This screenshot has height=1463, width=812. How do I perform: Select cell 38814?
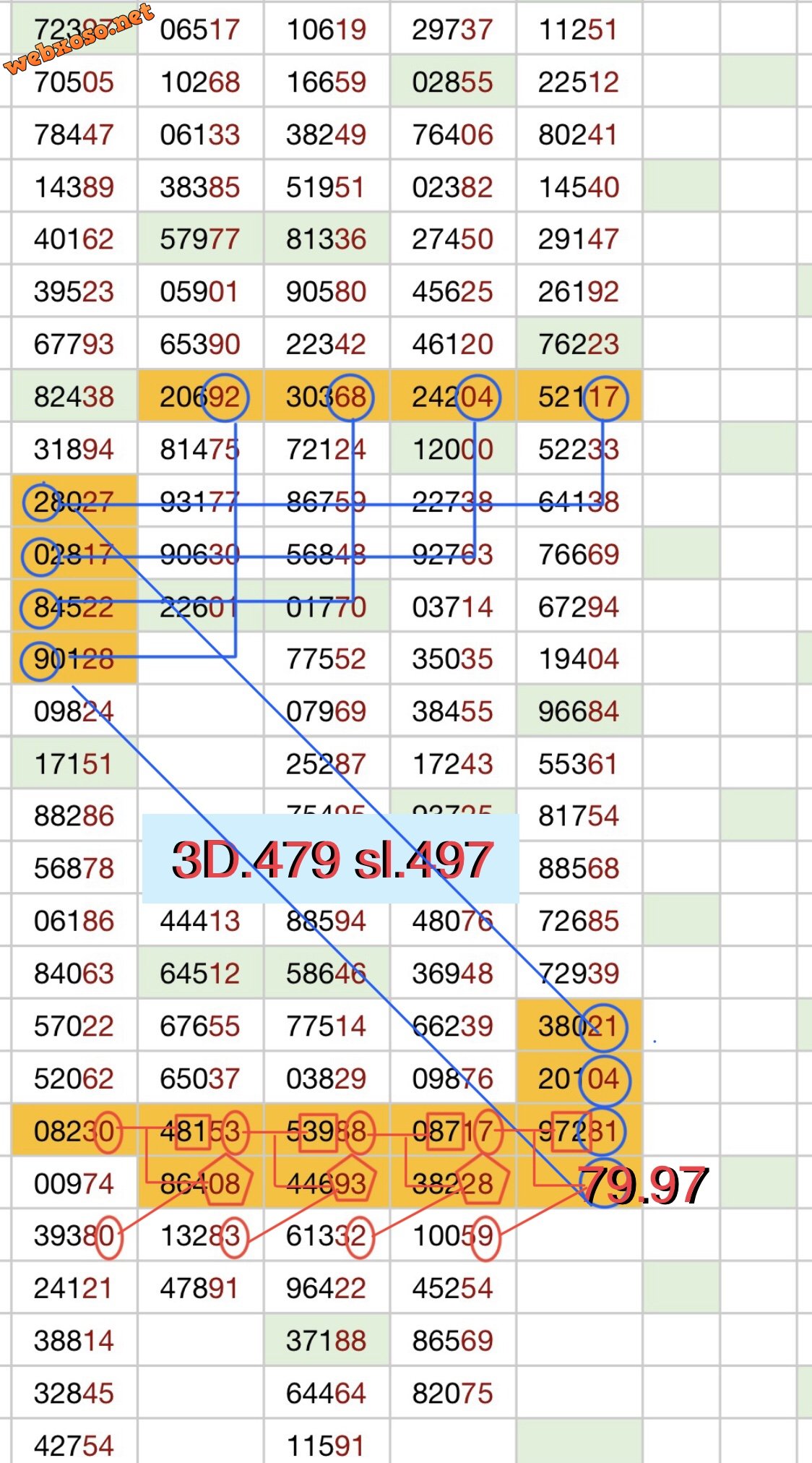[74, 1341]
